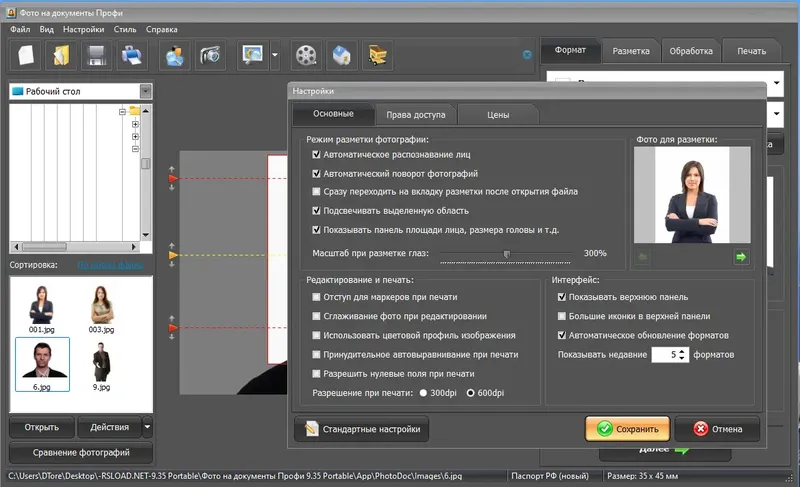Disable automatic face recognition checkbox
Screen dimensions: 800x487
pyautogui.click(x=316, y=155)
